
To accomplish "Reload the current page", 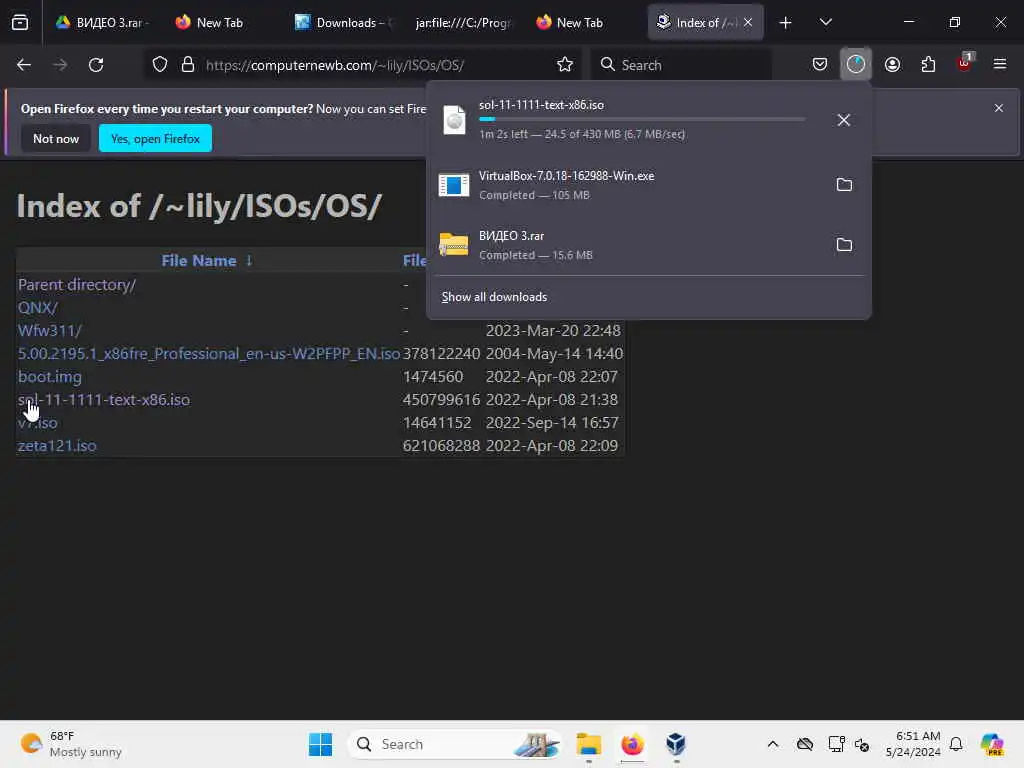I will [96, 65].
